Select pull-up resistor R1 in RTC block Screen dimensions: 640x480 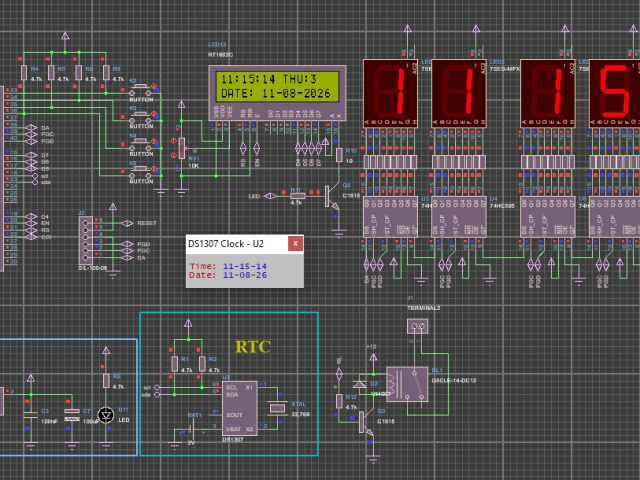[x=175, y=364]
